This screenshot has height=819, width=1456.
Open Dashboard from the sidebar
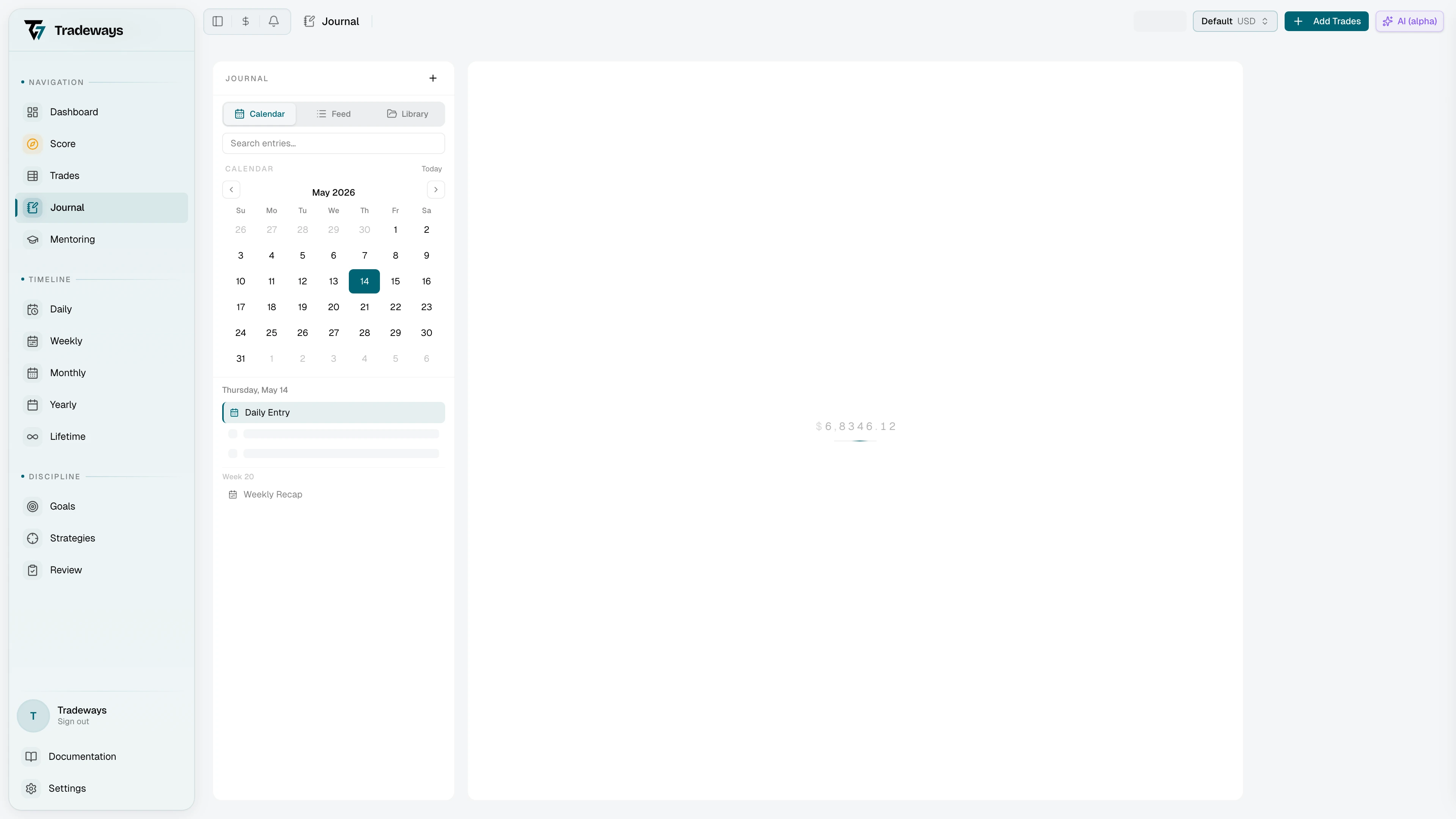point(102,112)
